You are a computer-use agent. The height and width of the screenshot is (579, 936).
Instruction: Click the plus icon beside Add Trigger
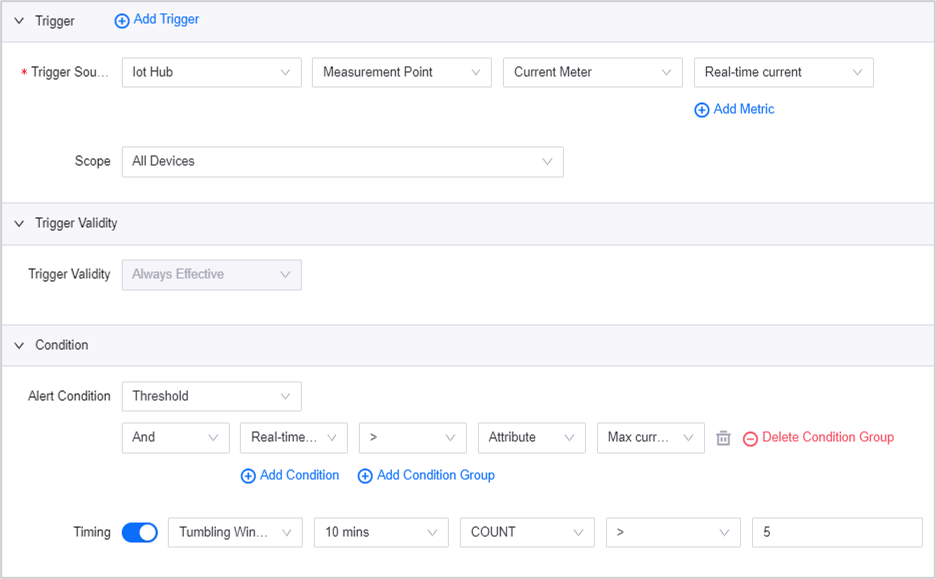click(122, 20)
